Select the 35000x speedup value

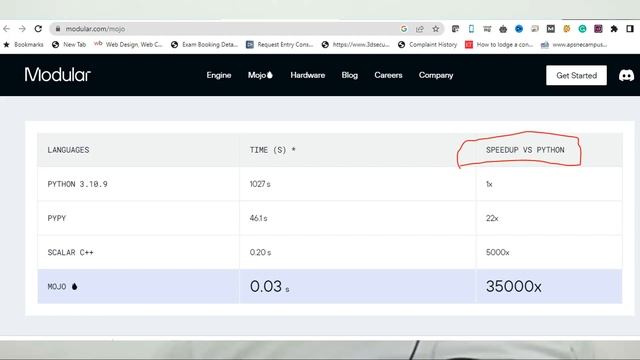[513, 286]
